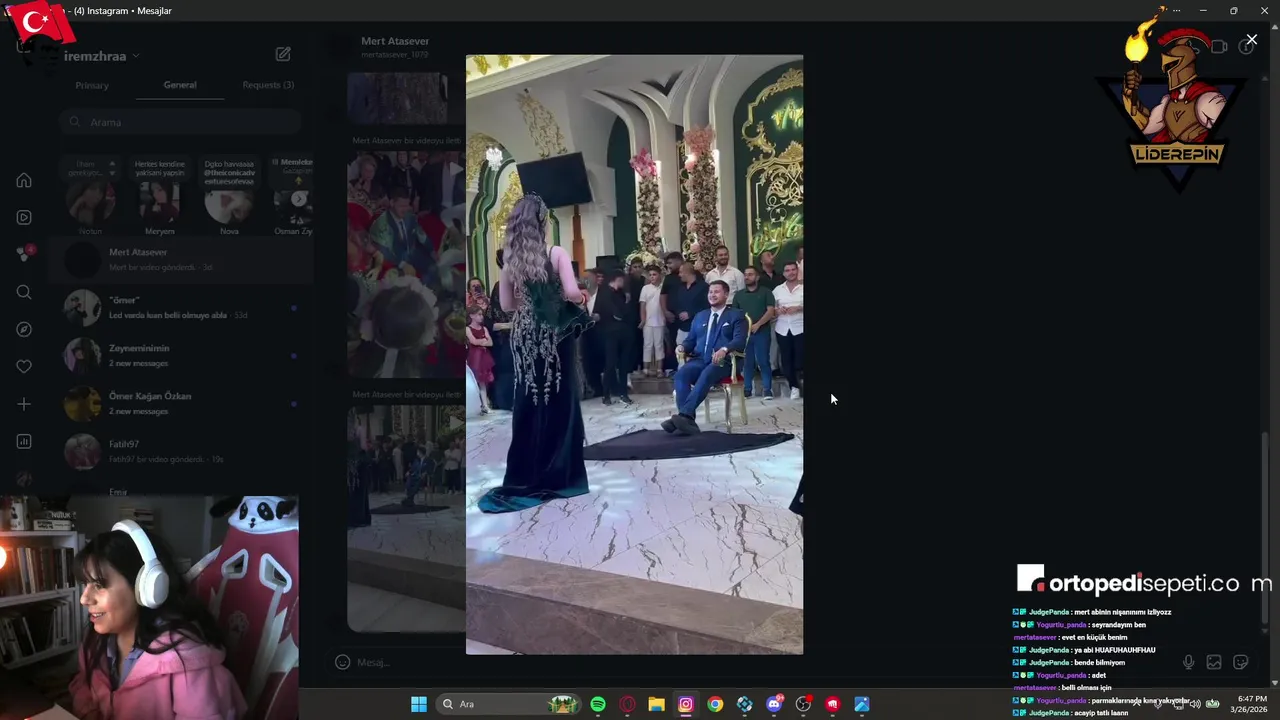The image size is (1280, 720).
Task: Switch to the Primary messages tab
Action: (92, 85)
